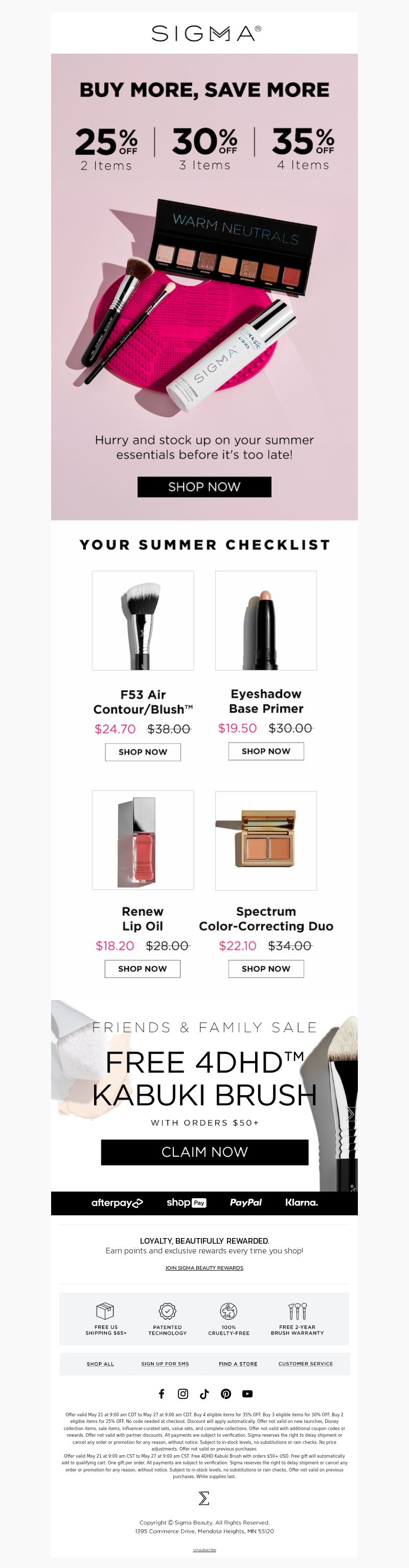This screenshot has height=1568, width=409.
Task: Open the Facebook social icon
Action: click(162, 1393)
